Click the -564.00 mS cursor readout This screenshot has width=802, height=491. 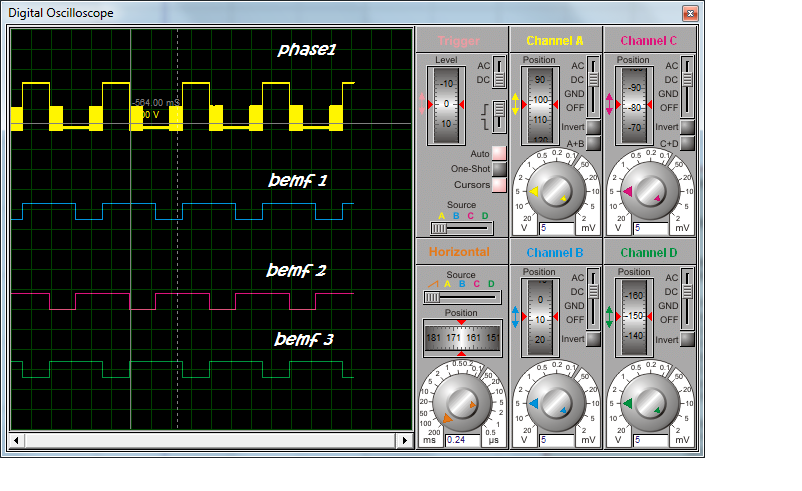pos(156,103)
